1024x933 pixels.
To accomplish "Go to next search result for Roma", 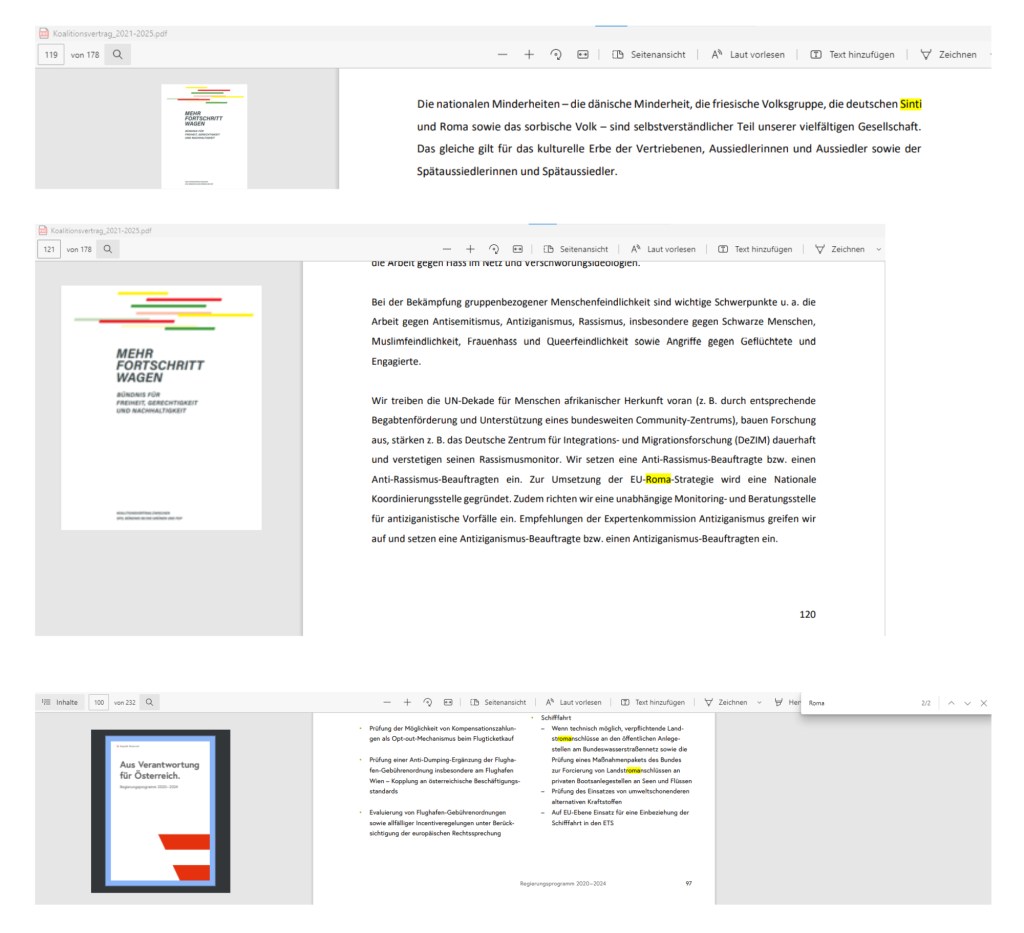I will [x=967, y=703].
